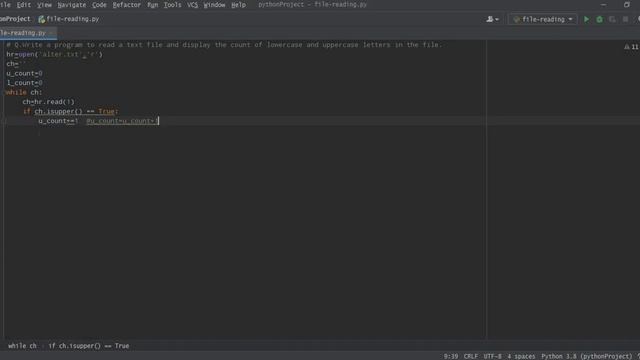Open the View menu

coord(44,5)
